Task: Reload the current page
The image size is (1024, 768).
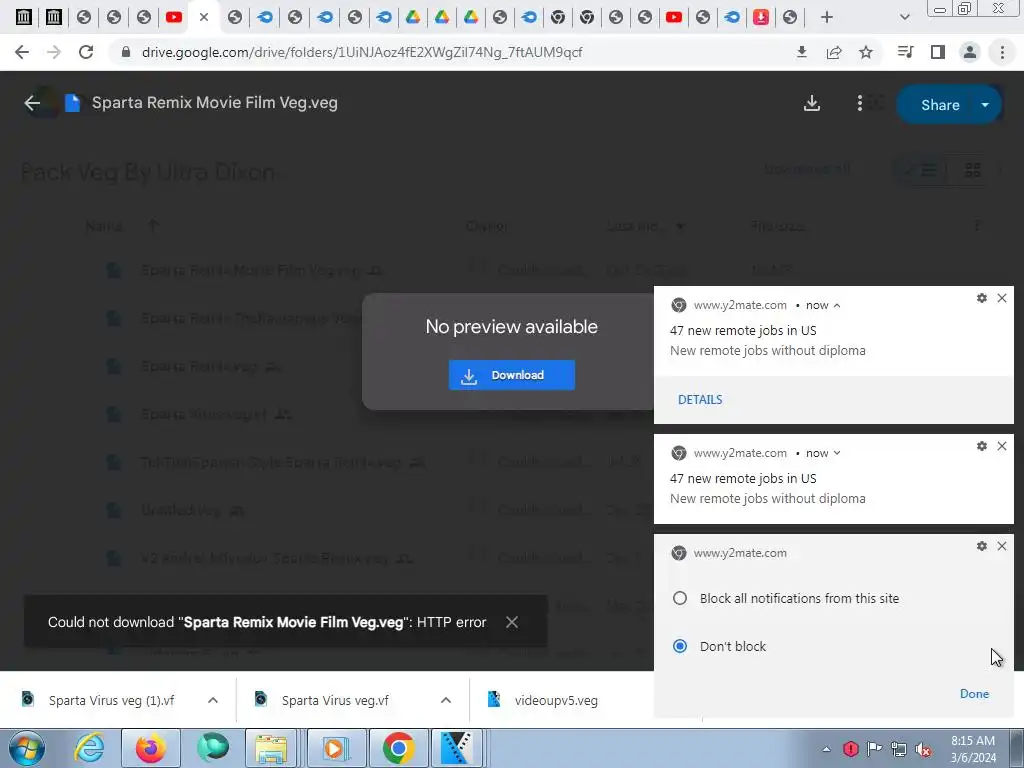Action: (86, 52)
